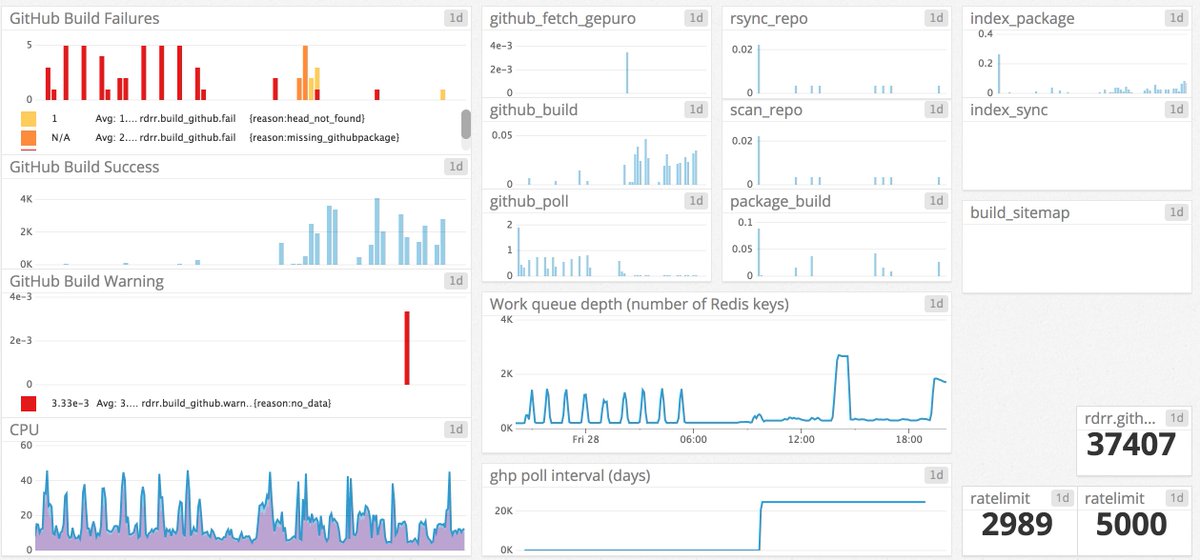
Task: Click the 3.33e-3 legend value
Action: 69,403
